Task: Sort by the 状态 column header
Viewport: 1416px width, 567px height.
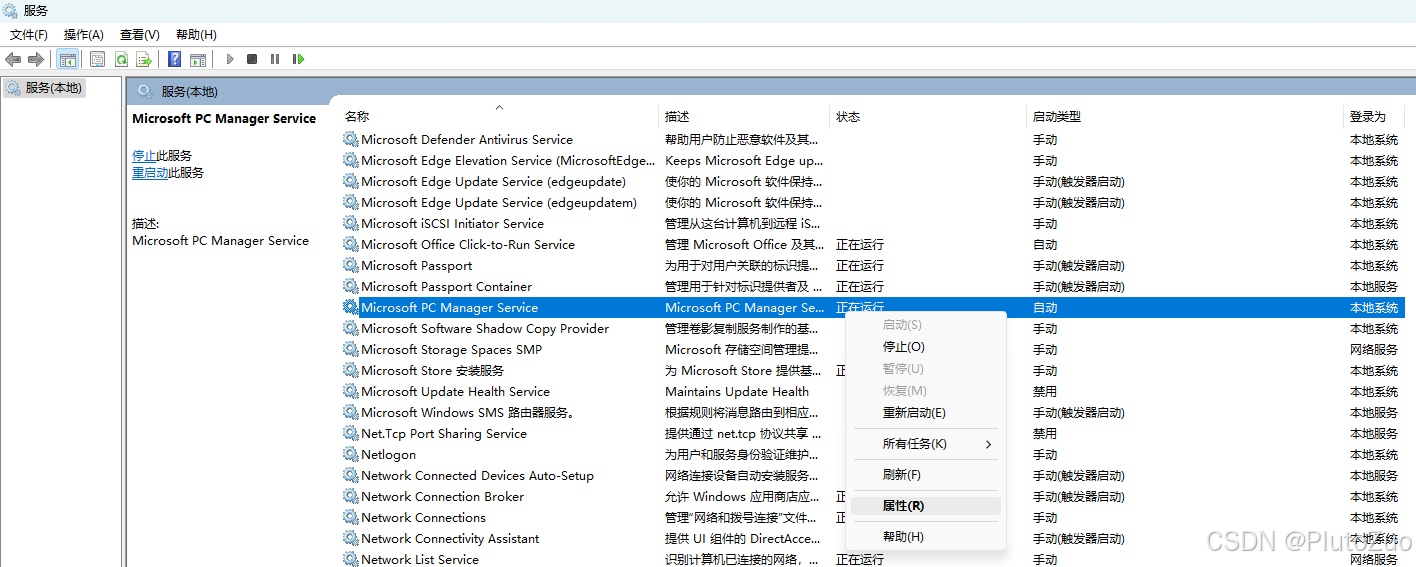Action: 848,116
